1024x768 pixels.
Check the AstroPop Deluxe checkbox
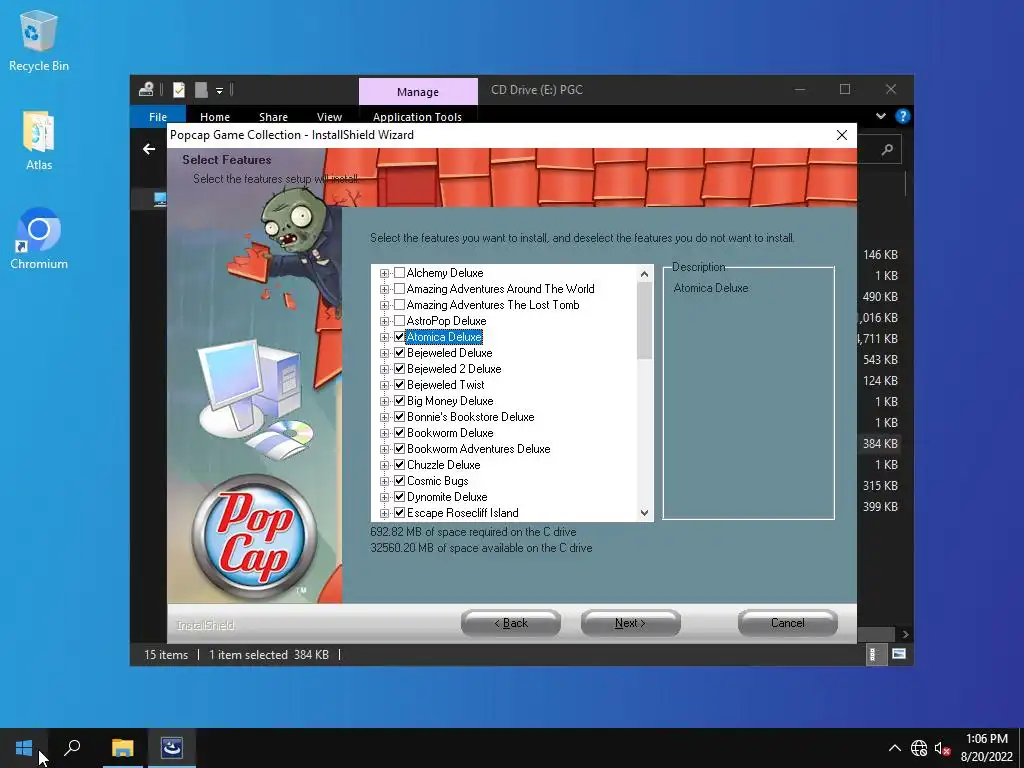(x=400, y=320)
